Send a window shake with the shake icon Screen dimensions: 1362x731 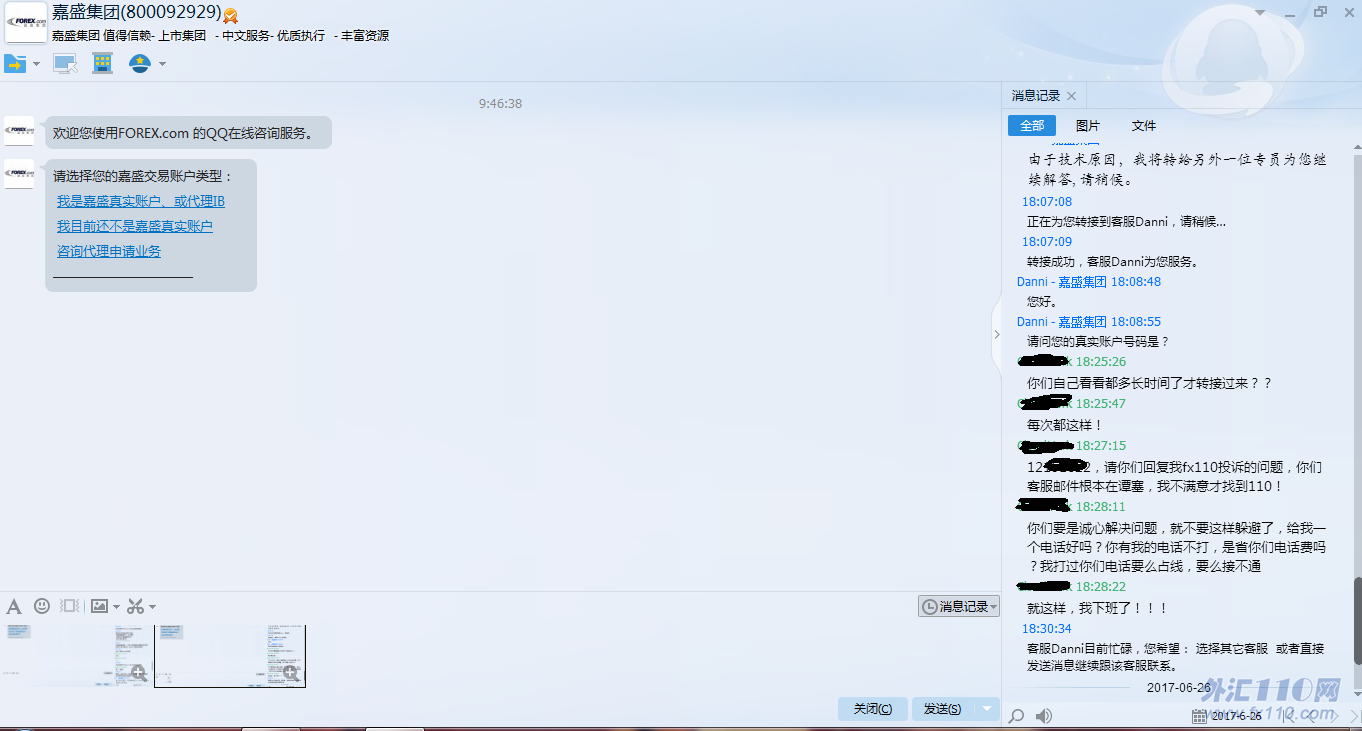(x=70, y=606)
